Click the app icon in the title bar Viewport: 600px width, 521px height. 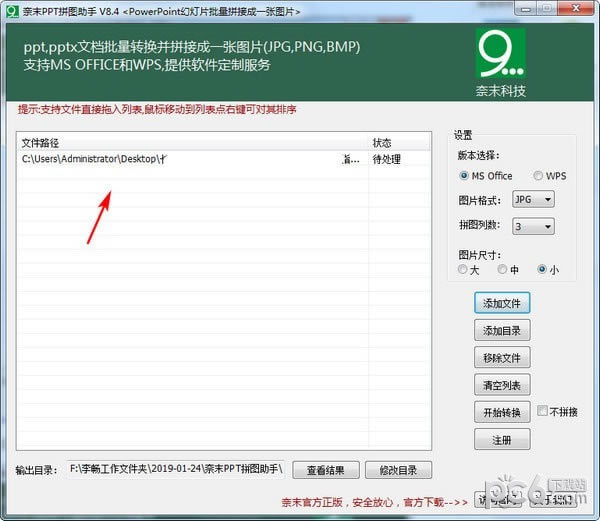[x=11, y=11]
